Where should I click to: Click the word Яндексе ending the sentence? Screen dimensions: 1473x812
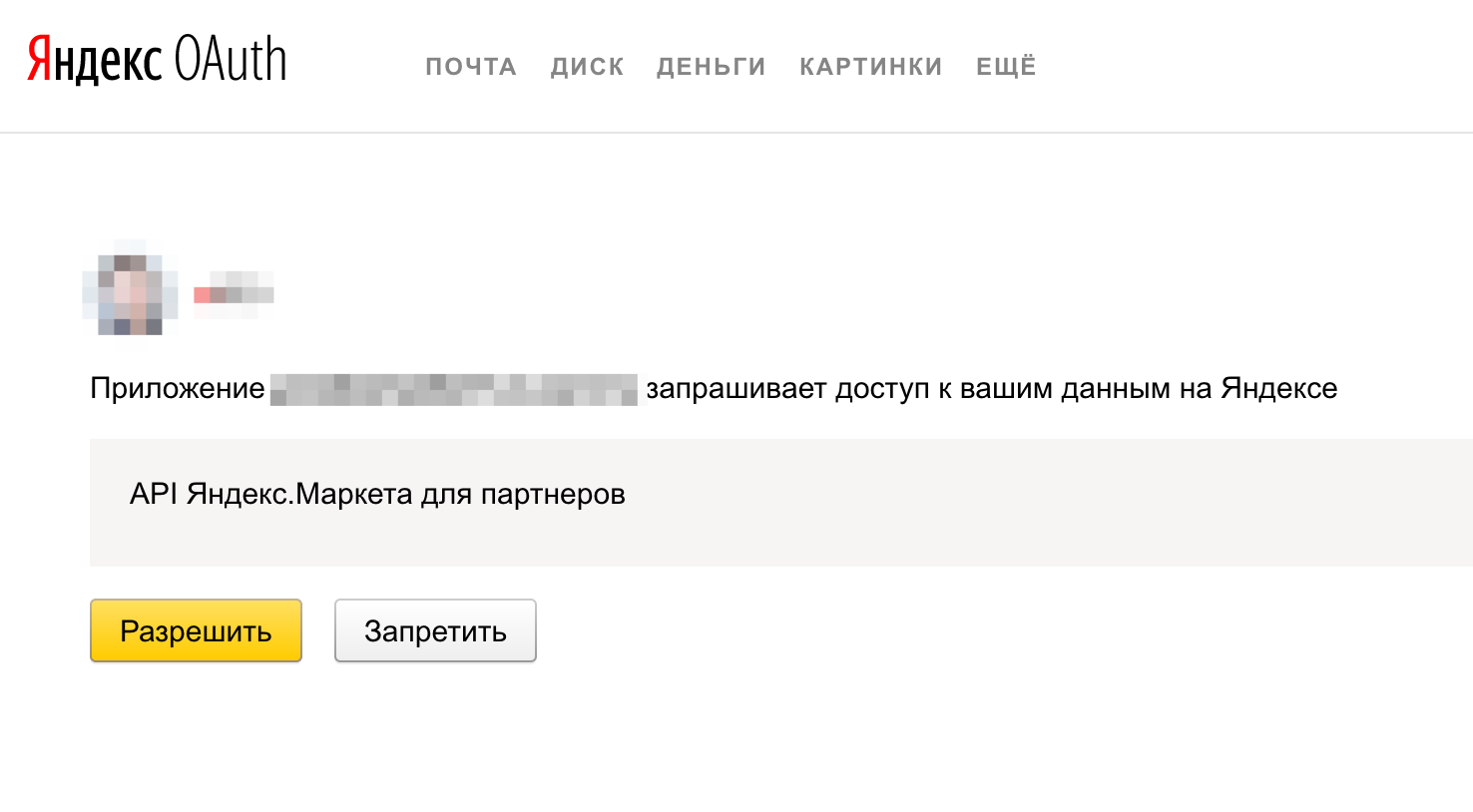click(x=1278, y=389)
